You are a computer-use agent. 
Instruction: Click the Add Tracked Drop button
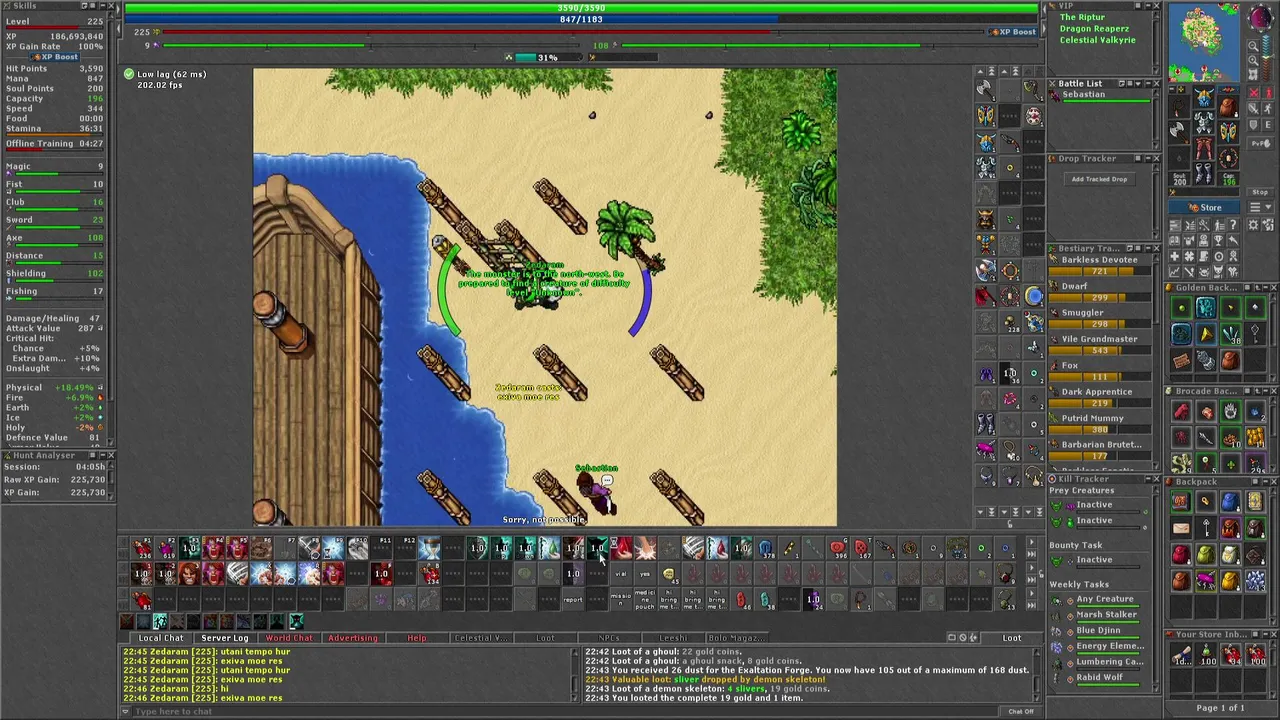[x=1099, y=180]
